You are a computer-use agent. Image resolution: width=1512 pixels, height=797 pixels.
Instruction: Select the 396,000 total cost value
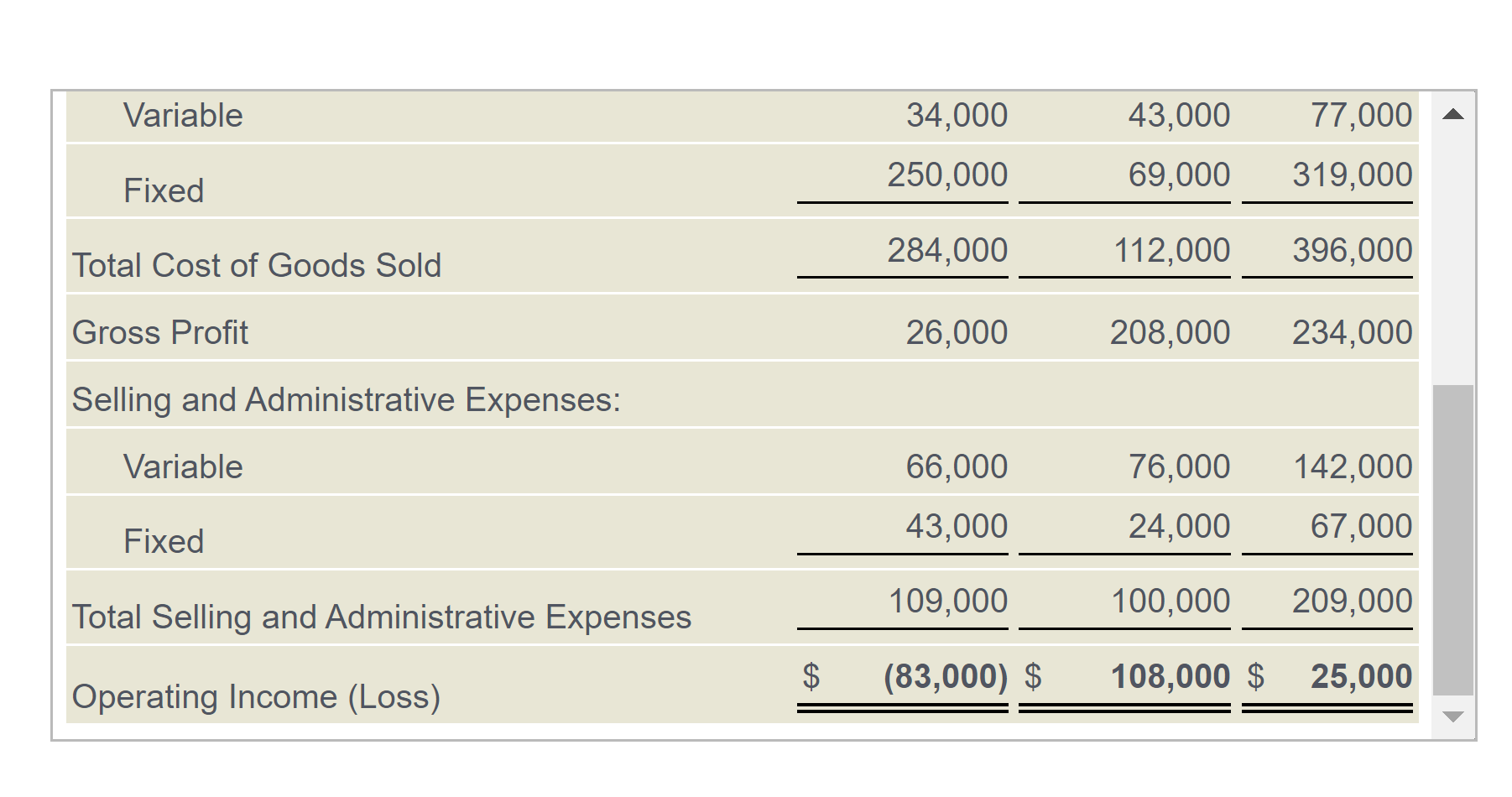pyautogui.click(x=1352, y=250)
